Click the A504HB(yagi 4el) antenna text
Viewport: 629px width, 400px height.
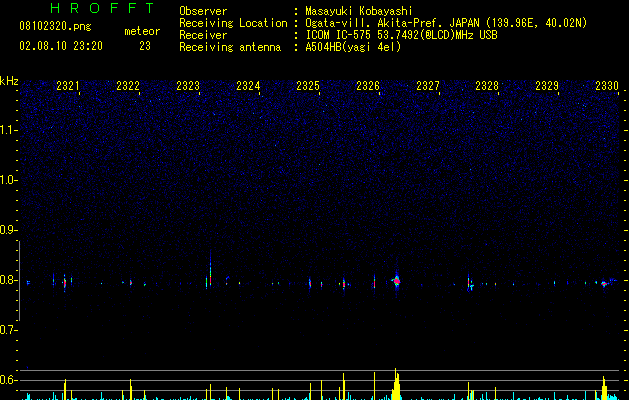[x=353, y=47]
